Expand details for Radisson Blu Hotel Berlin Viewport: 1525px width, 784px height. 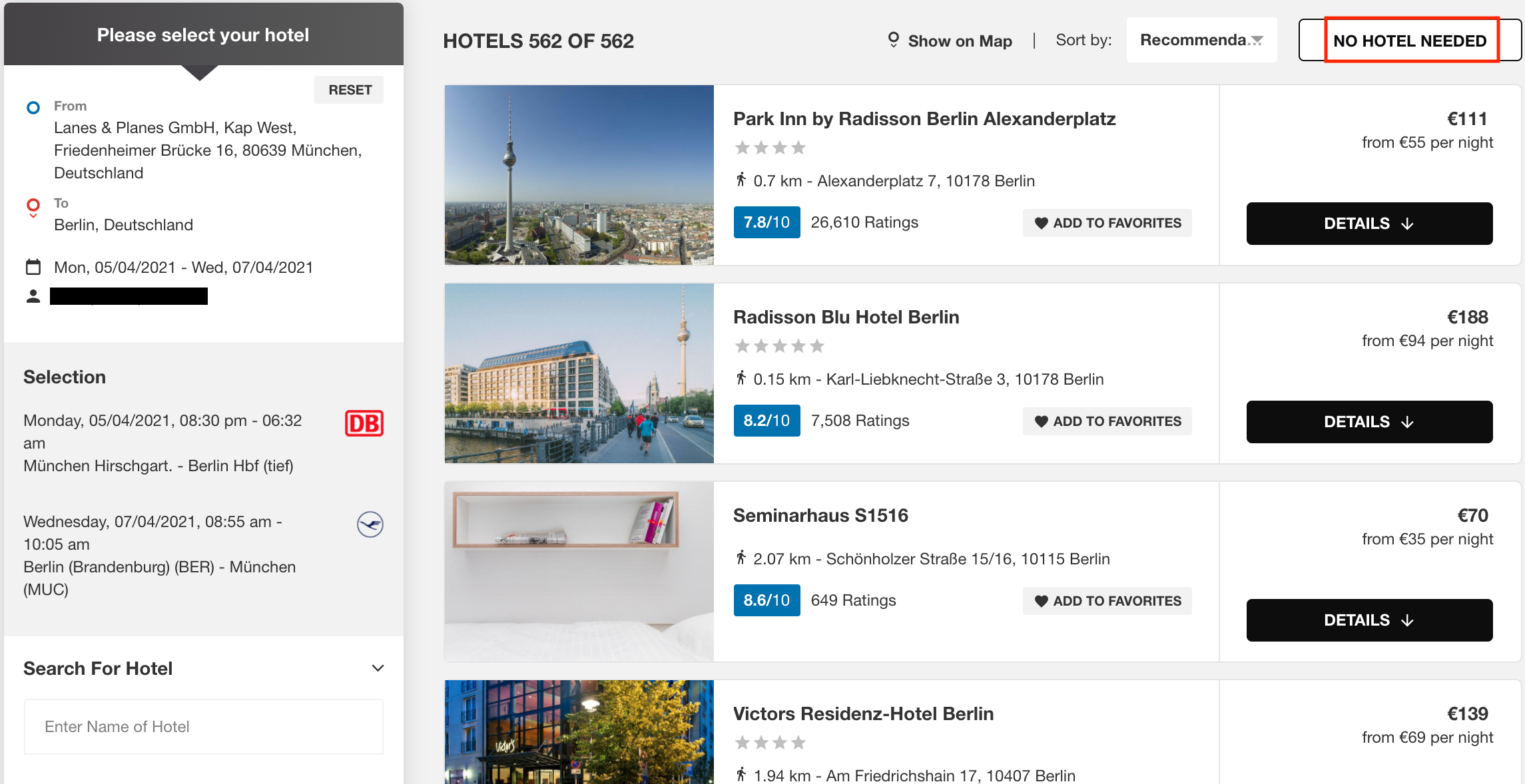(1369, 422)
